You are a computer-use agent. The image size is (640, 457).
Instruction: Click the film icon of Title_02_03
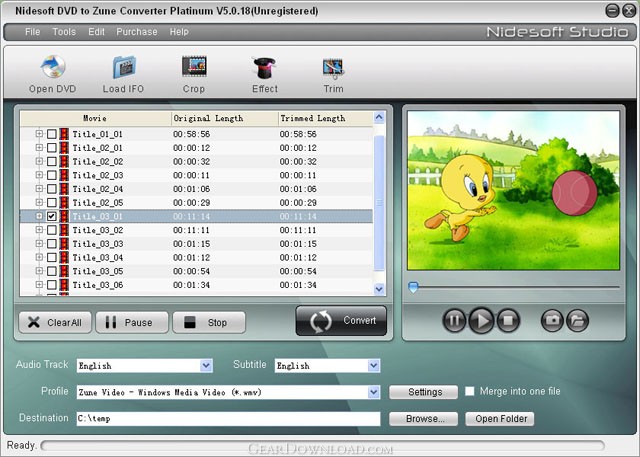(x=64, y=175)
